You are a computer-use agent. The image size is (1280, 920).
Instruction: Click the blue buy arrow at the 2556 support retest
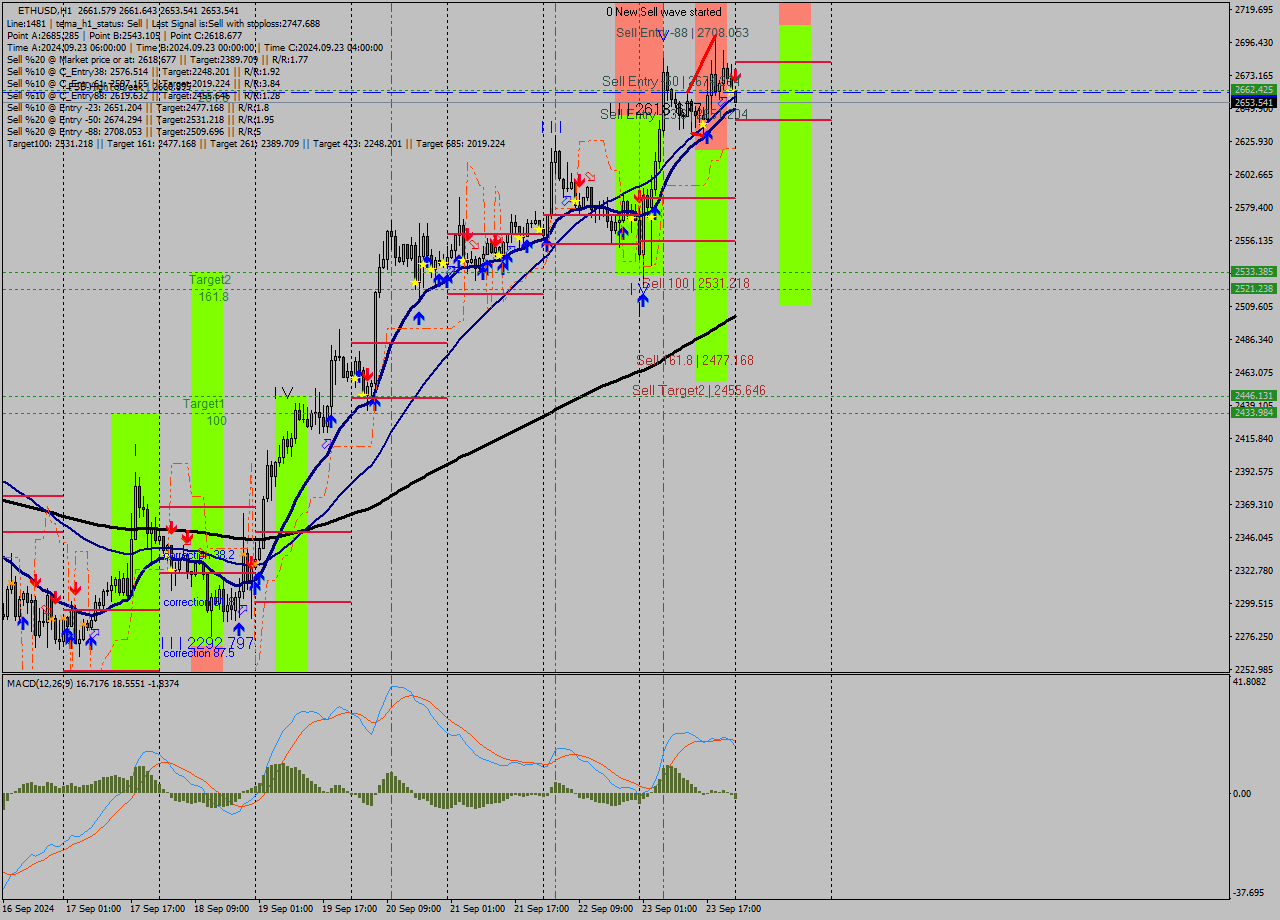click(546, 243)
